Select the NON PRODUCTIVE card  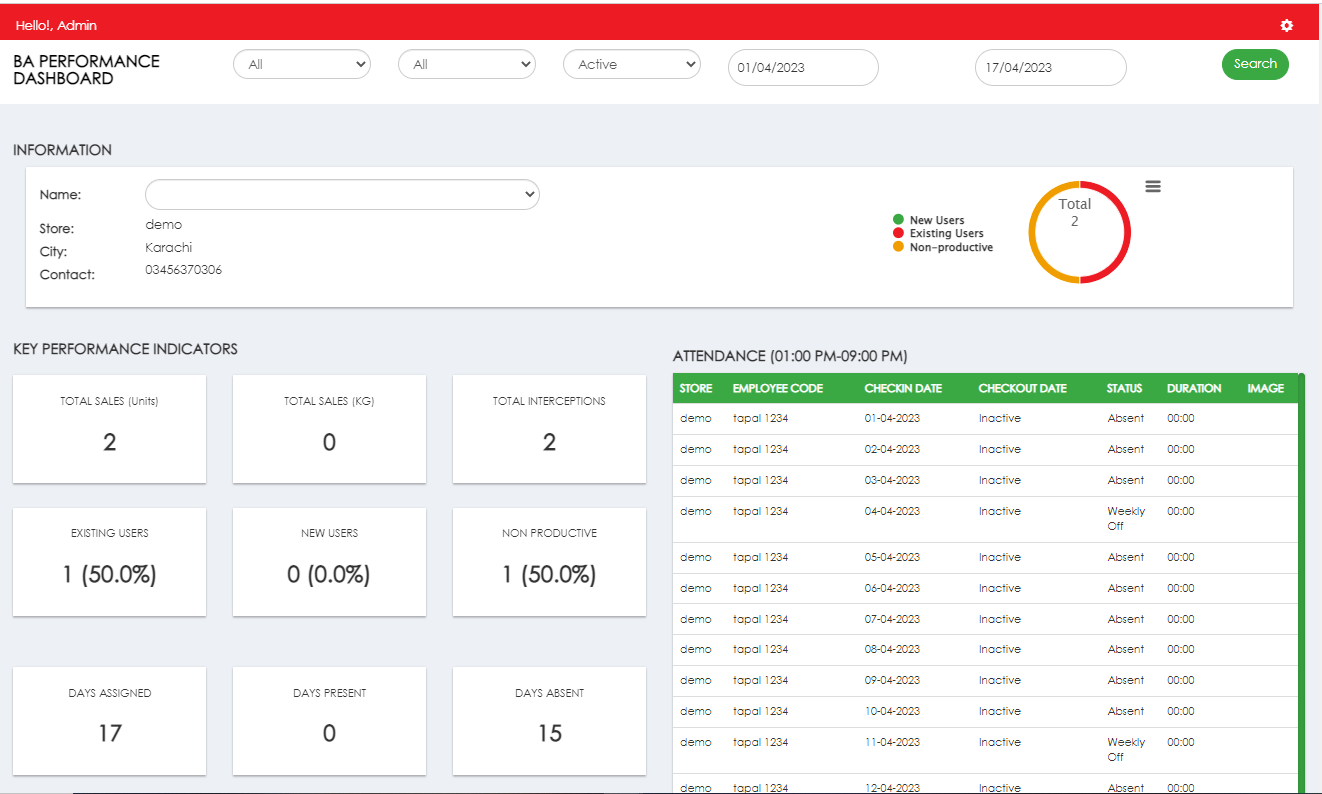pos(549,562)
